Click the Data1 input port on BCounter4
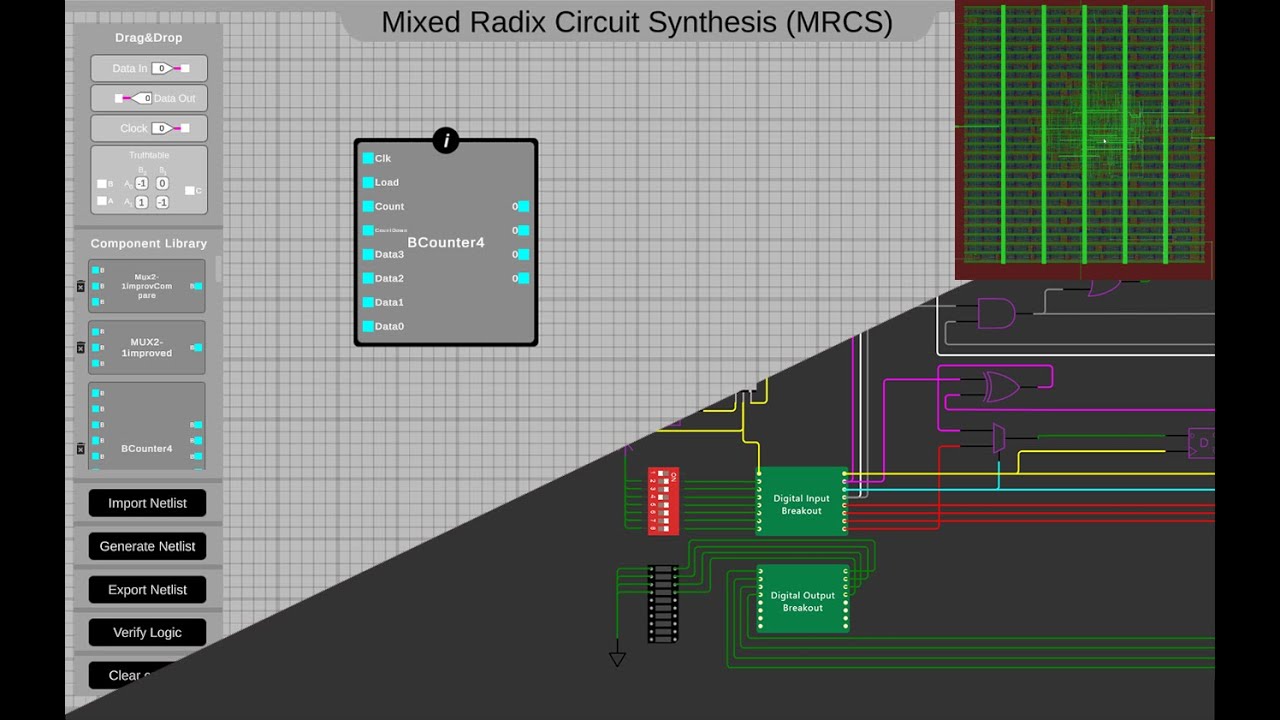1280x720 pixels. click(368, 302)
